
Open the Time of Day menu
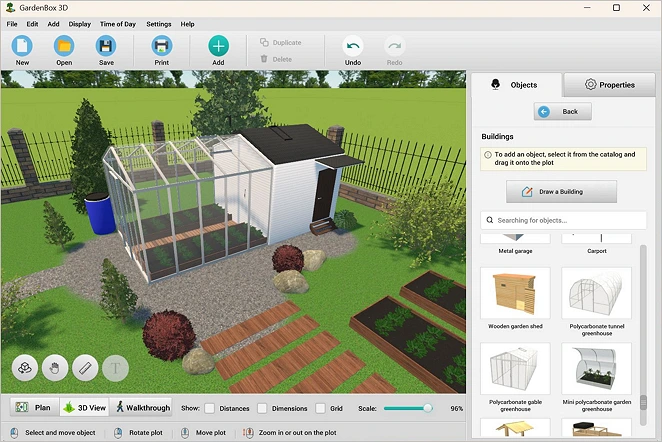[x=117, y=24]
